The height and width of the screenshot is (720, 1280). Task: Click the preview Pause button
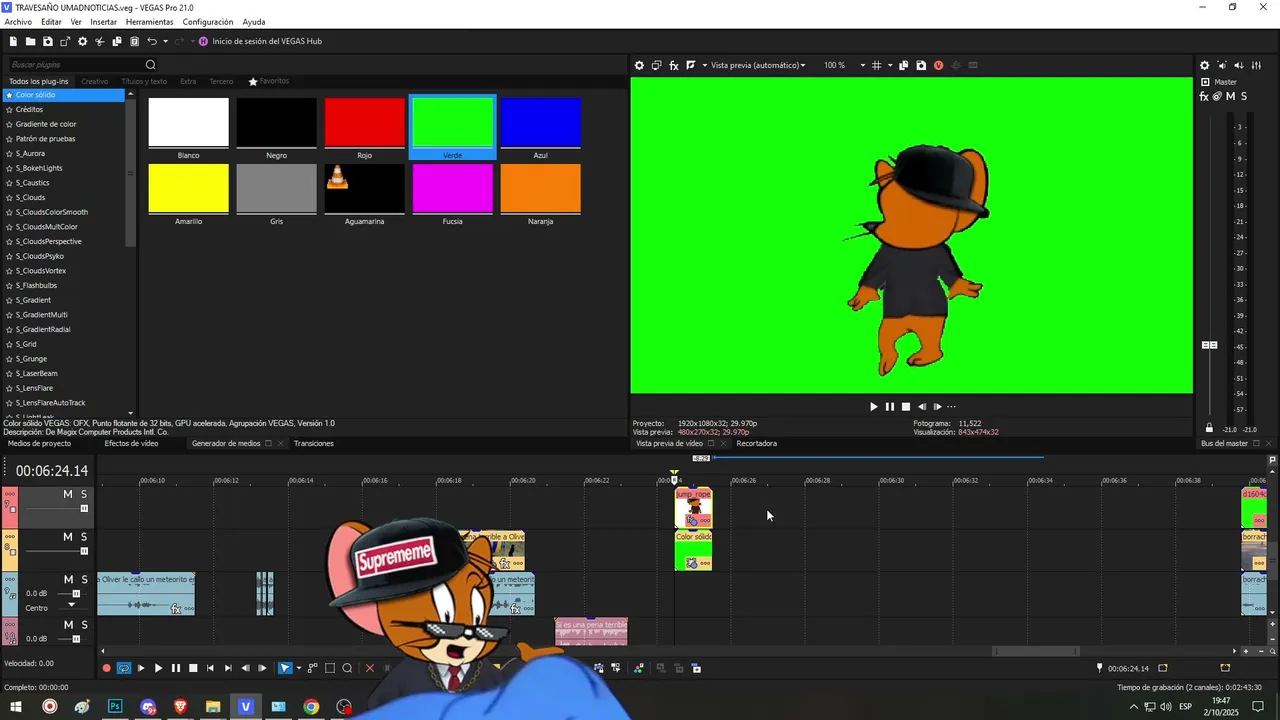[x=890, y=407]
